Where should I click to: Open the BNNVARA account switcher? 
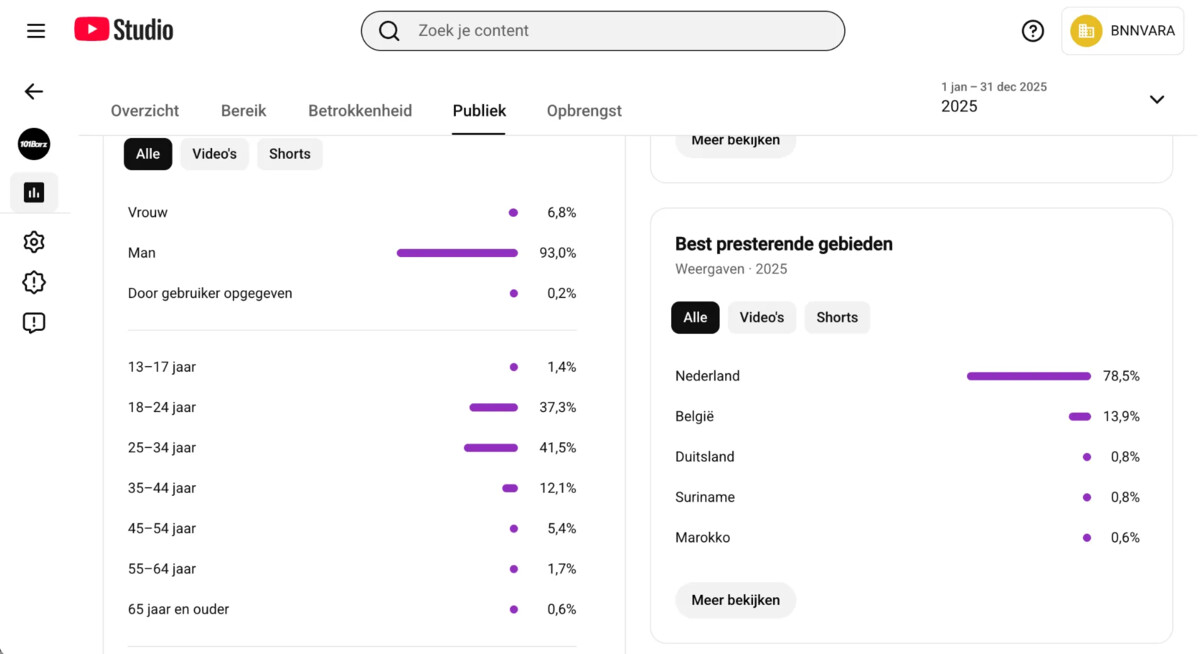coord(1123,31)
